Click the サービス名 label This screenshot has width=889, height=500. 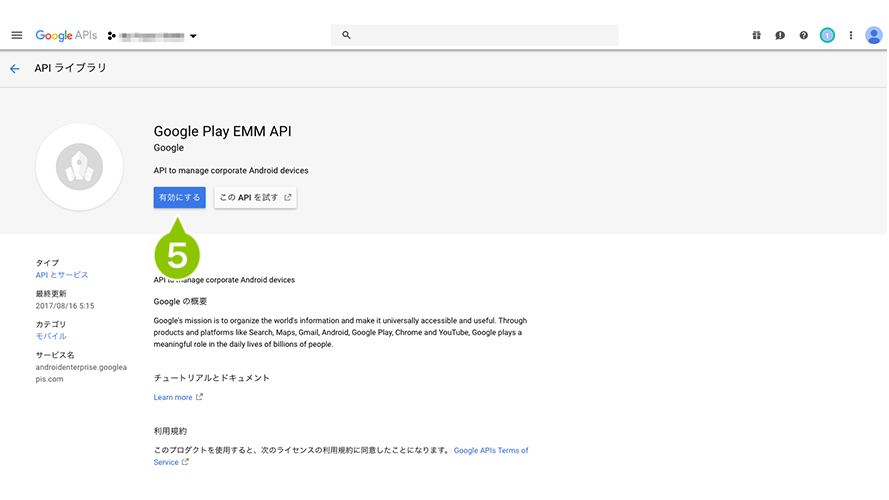click(55, 355)
